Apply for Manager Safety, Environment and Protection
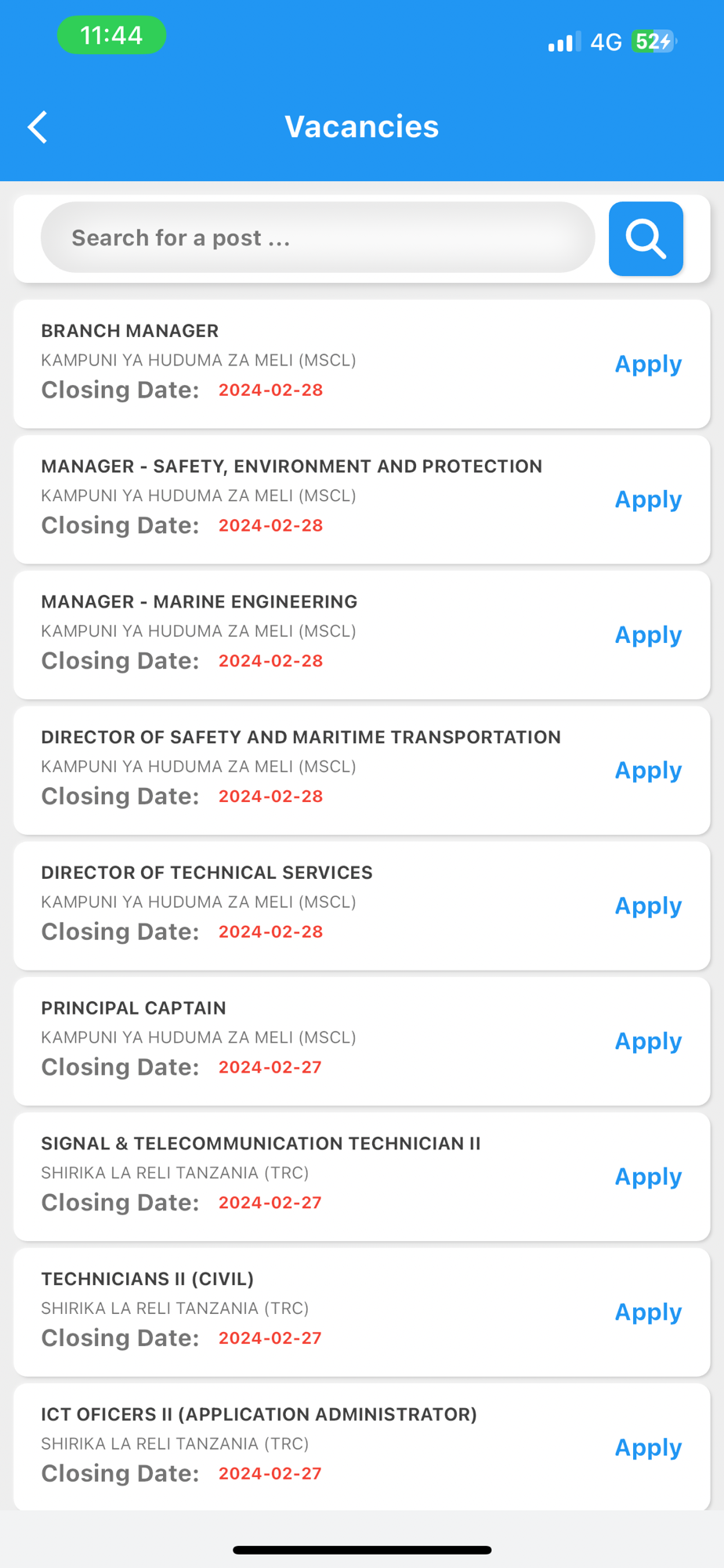Viewport: 724px width, 1568px height. point(648,499)
